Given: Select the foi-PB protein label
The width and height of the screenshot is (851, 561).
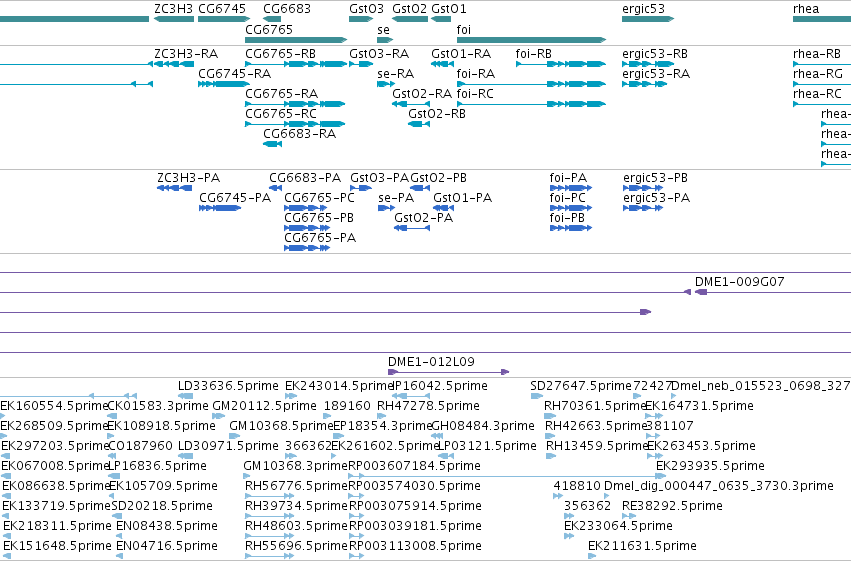Looking at the screenshot, I should pyautogui.click(x=567, y=218).
